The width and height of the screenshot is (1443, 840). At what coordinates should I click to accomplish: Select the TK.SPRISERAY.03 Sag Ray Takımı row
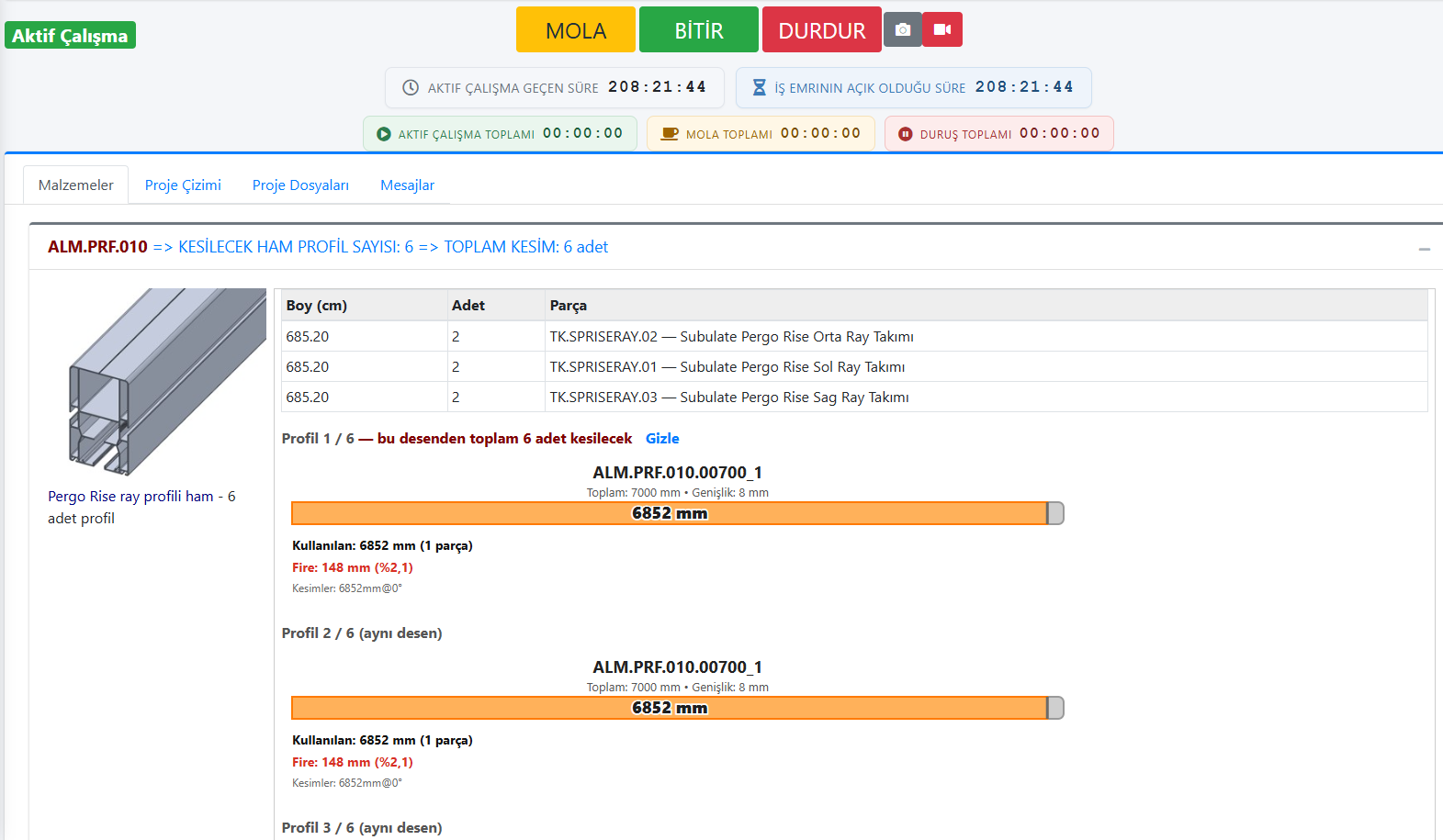coord(854,397)
